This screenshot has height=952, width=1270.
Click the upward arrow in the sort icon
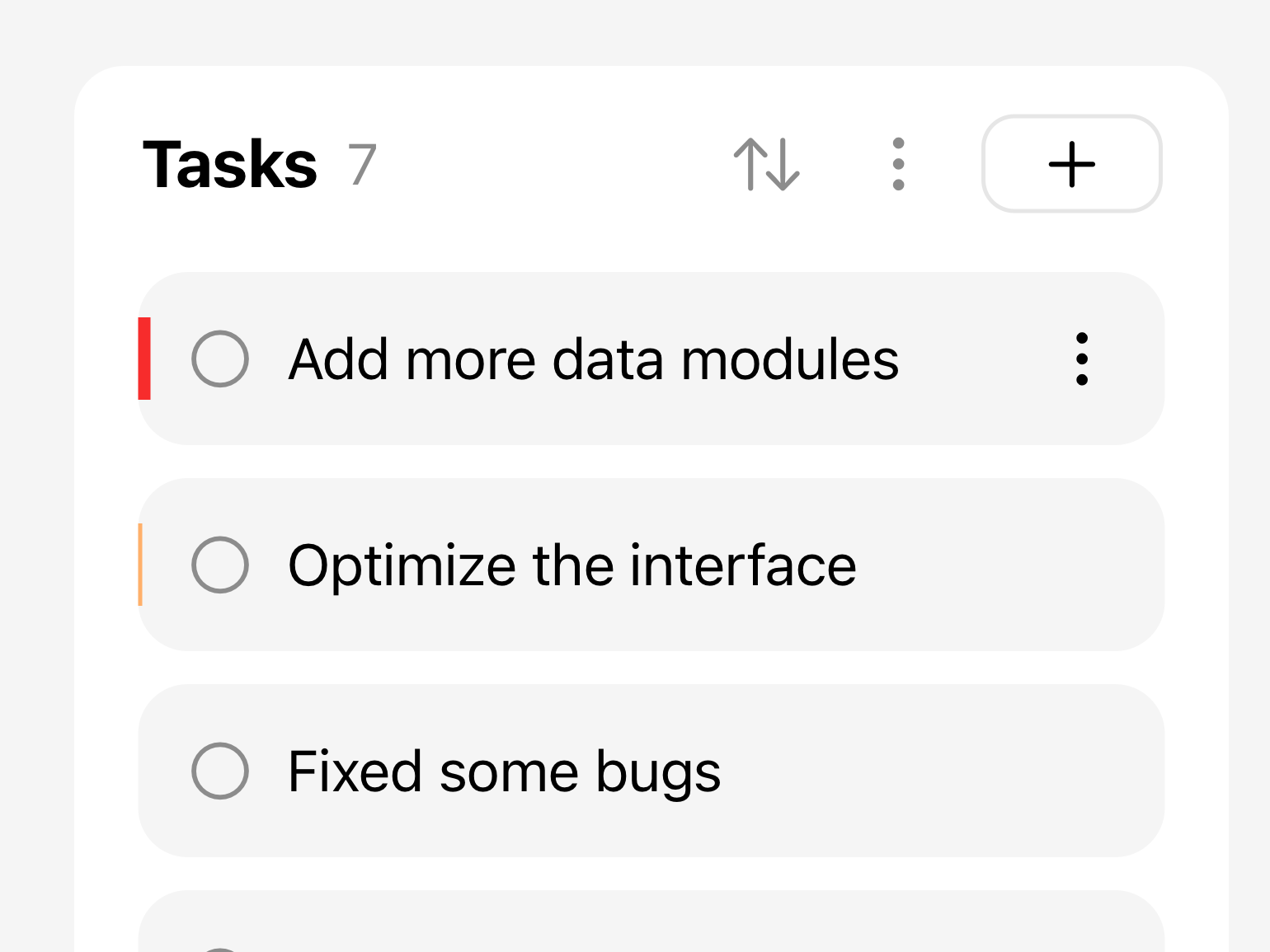750,164
